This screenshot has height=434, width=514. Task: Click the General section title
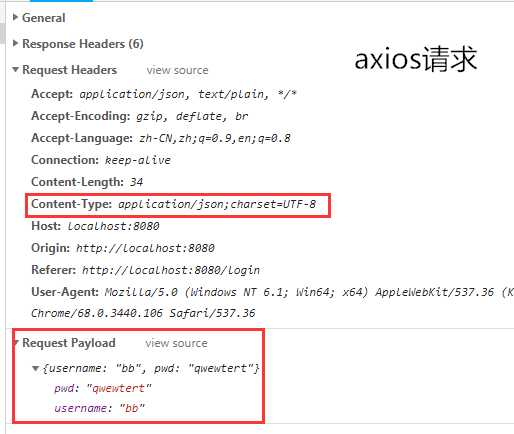pos(43,18)
